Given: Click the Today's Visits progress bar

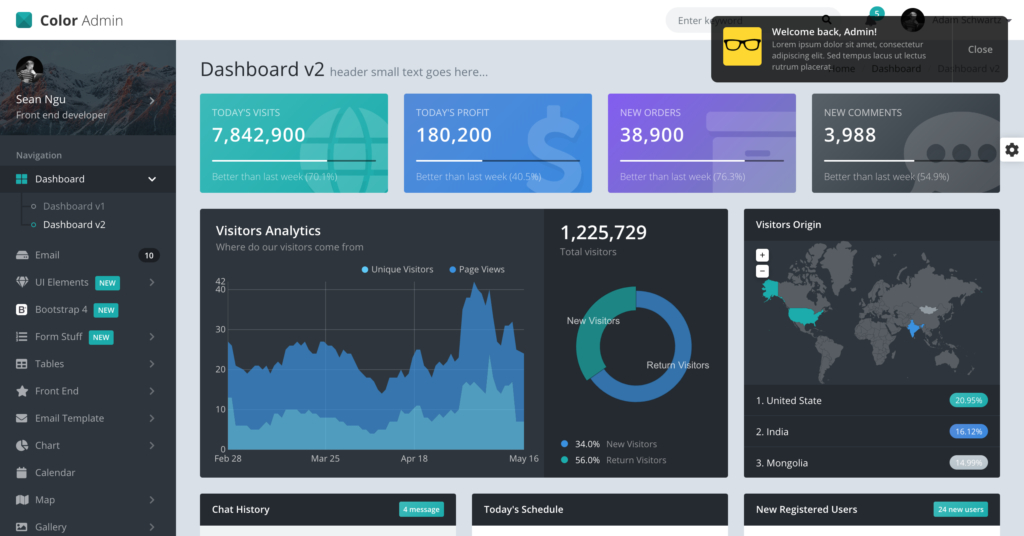Looking at the screenshot, I should 293,160.
